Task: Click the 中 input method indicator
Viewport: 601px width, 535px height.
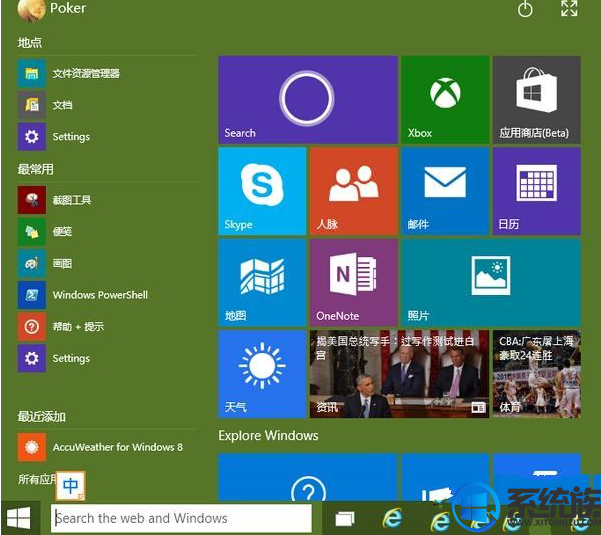Action: pos(71,486)
